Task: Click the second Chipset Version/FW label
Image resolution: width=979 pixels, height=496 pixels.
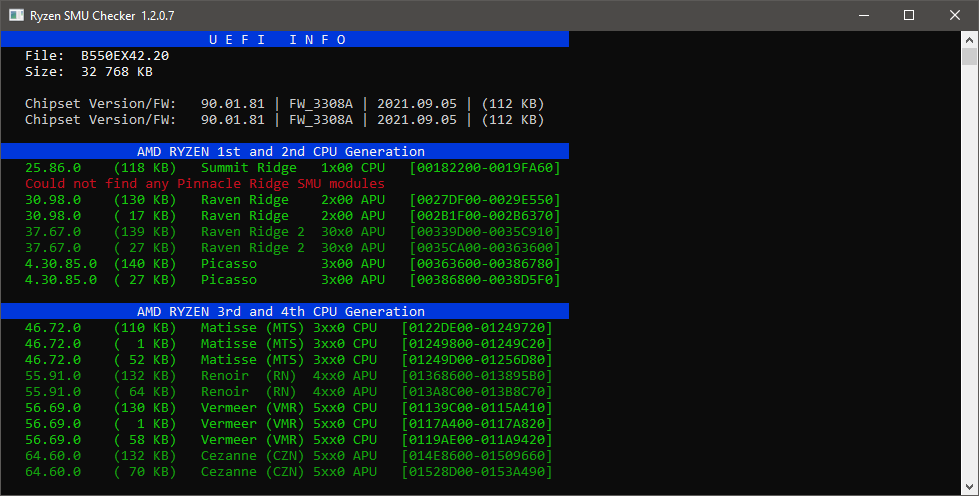Action: pyautogui.click(x=101, y=119)
